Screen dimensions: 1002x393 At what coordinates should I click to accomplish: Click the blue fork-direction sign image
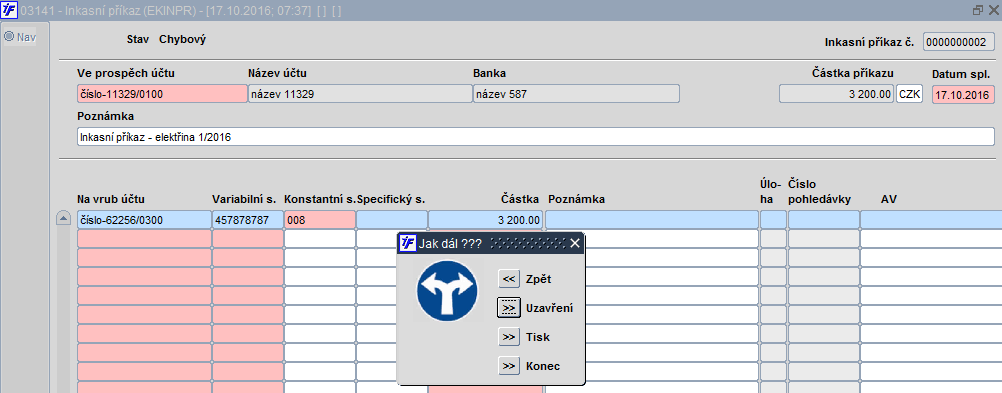[x=447, y=291]
